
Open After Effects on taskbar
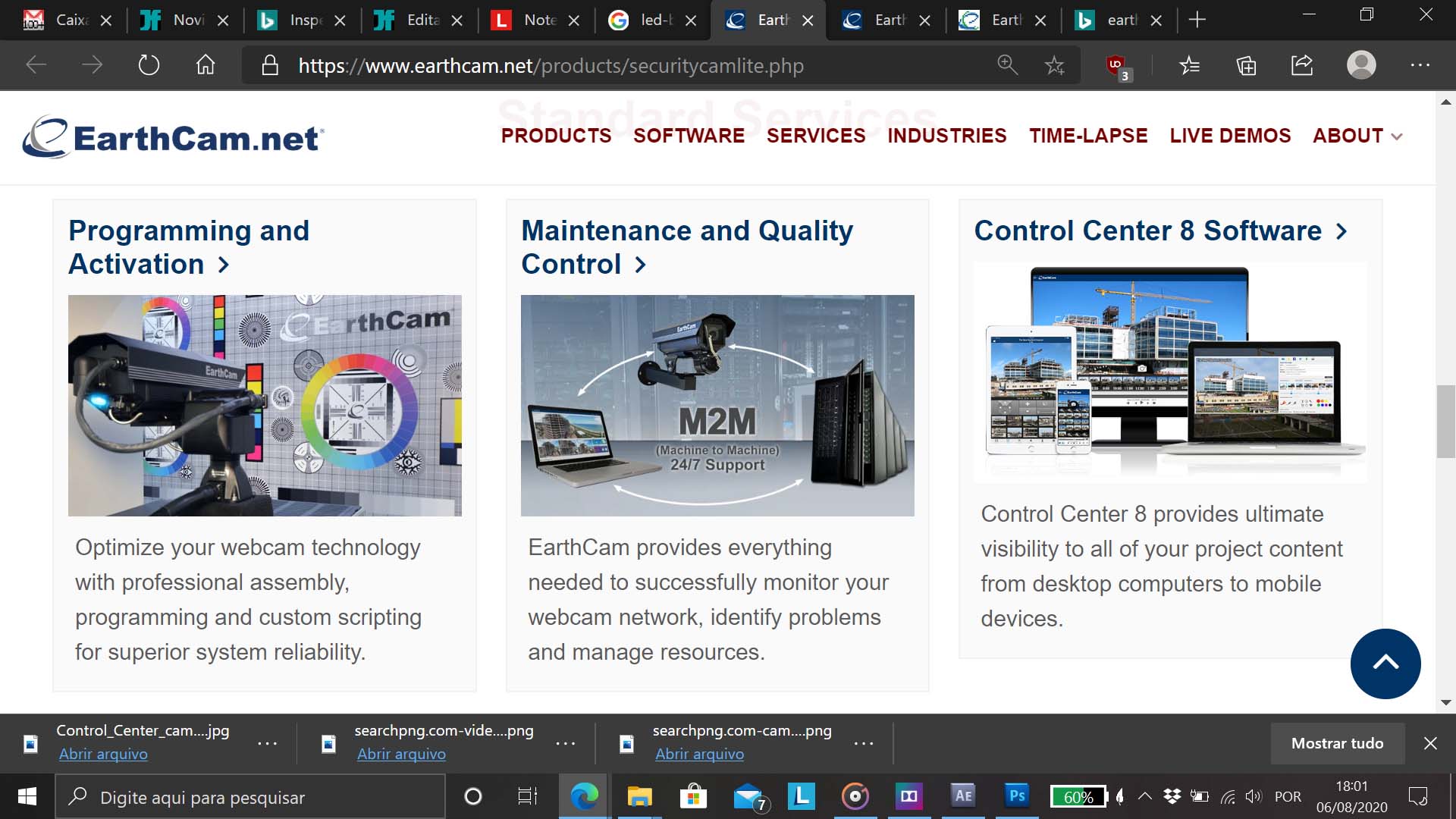pyautogui.click(x=963, y=795)
